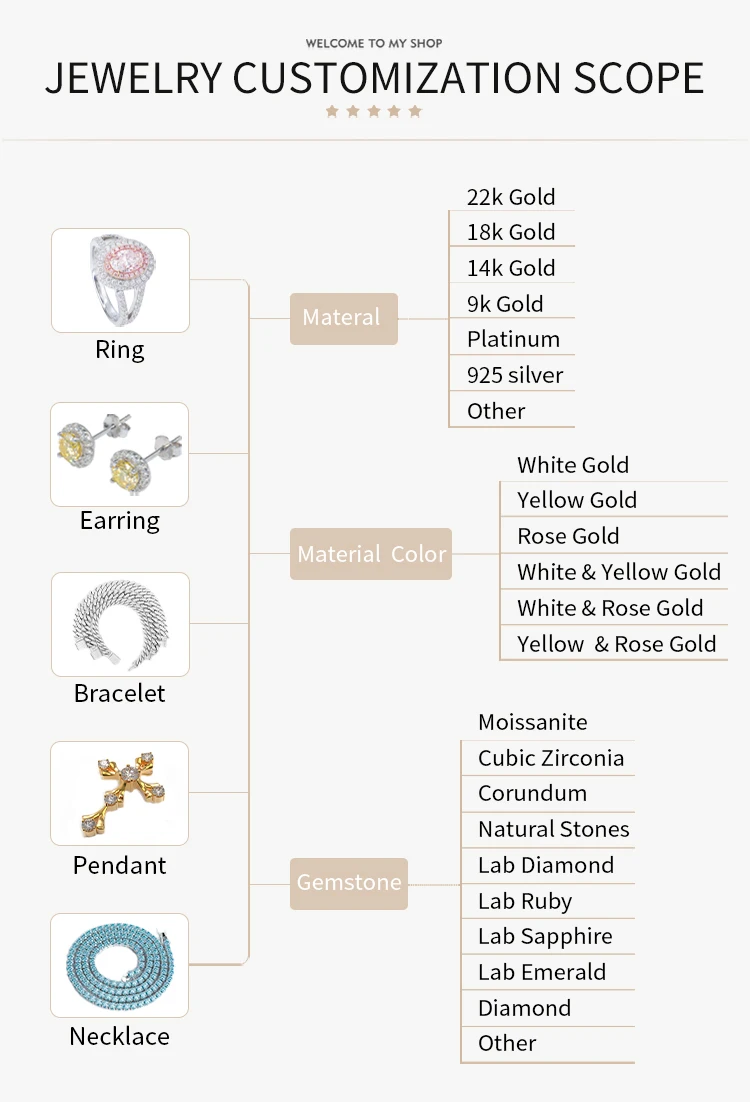
Task: Pick the 22k Gold option
Action: 511,197
